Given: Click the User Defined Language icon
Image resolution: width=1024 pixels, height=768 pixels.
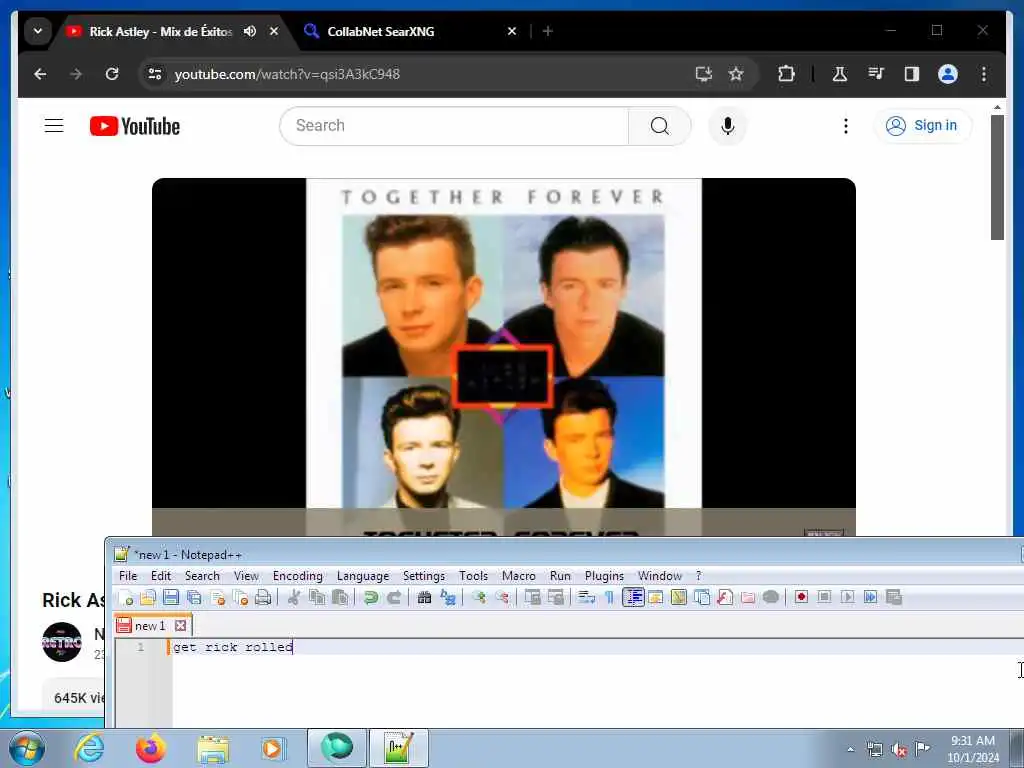Looking at the screenshot, I should click(656, 598).
